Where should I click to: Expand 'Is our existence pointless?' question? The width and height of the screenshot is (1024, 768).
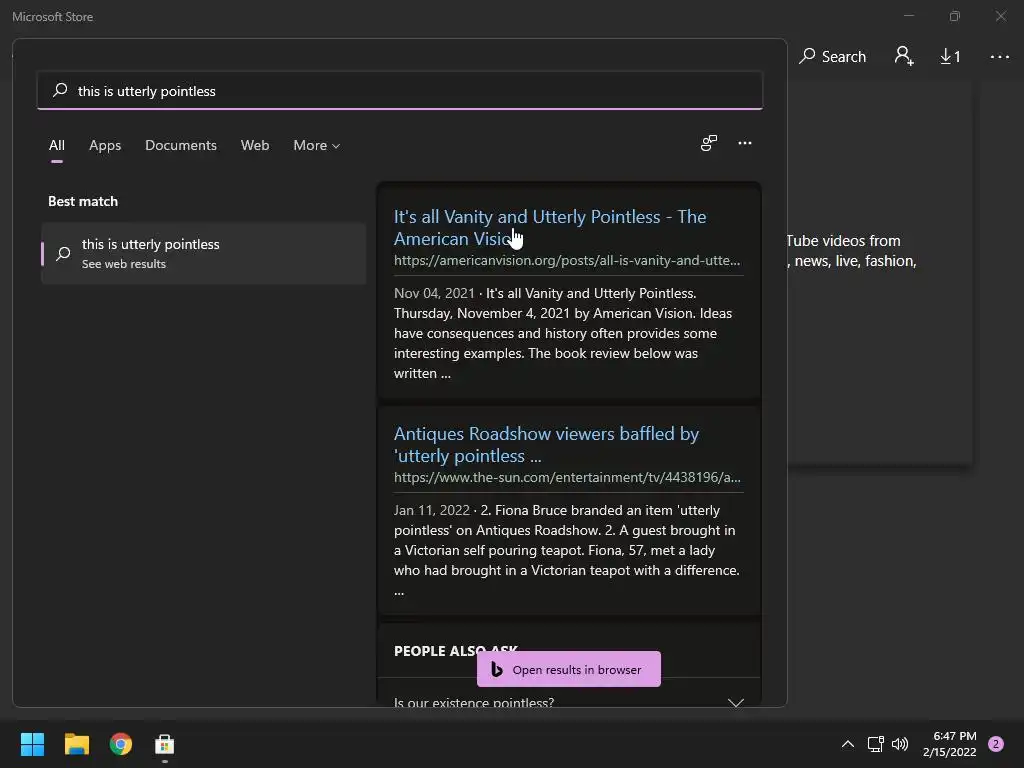click(569, 703)
